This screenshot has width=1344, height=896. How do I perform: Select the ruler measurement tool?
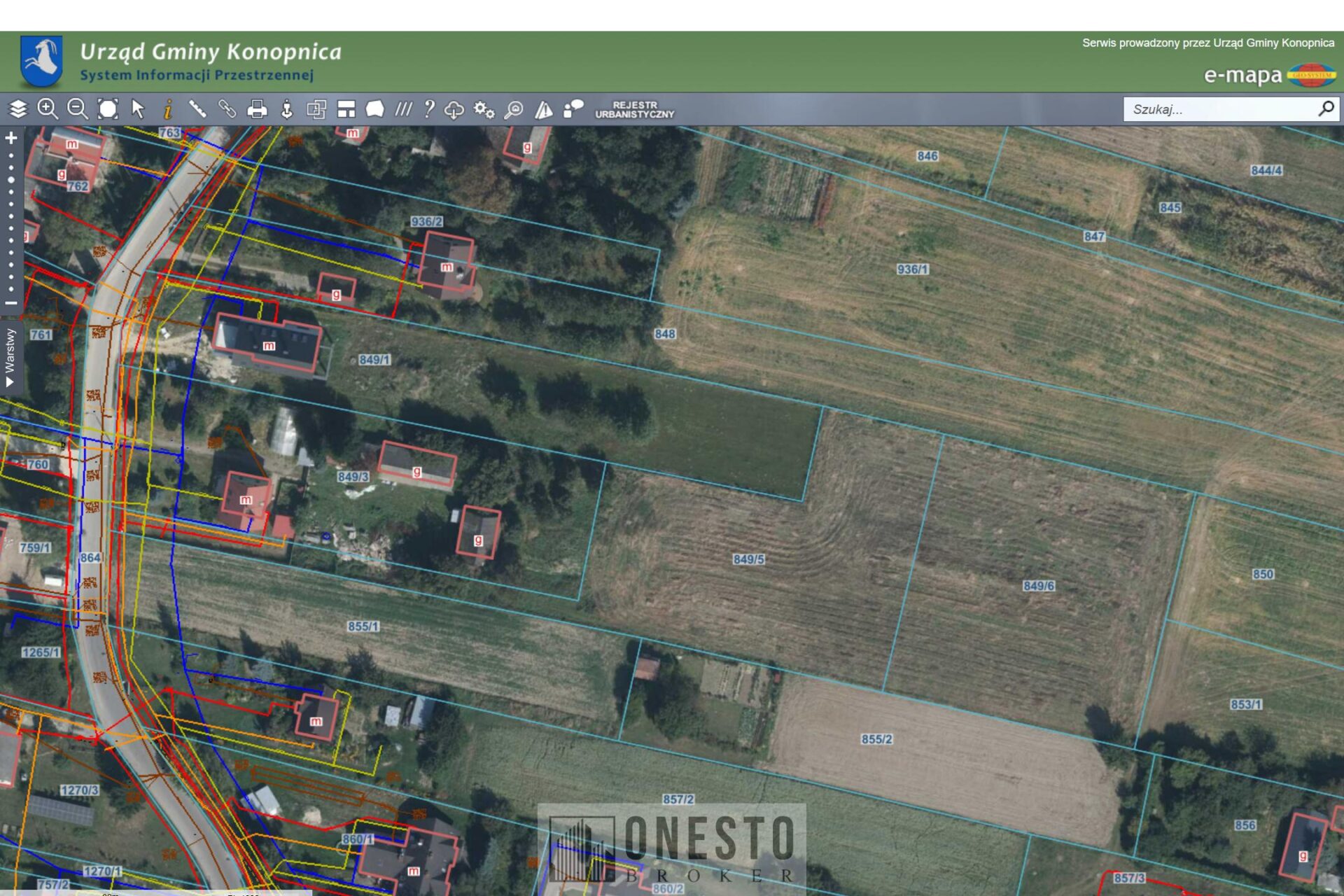(x=197, y=109)
